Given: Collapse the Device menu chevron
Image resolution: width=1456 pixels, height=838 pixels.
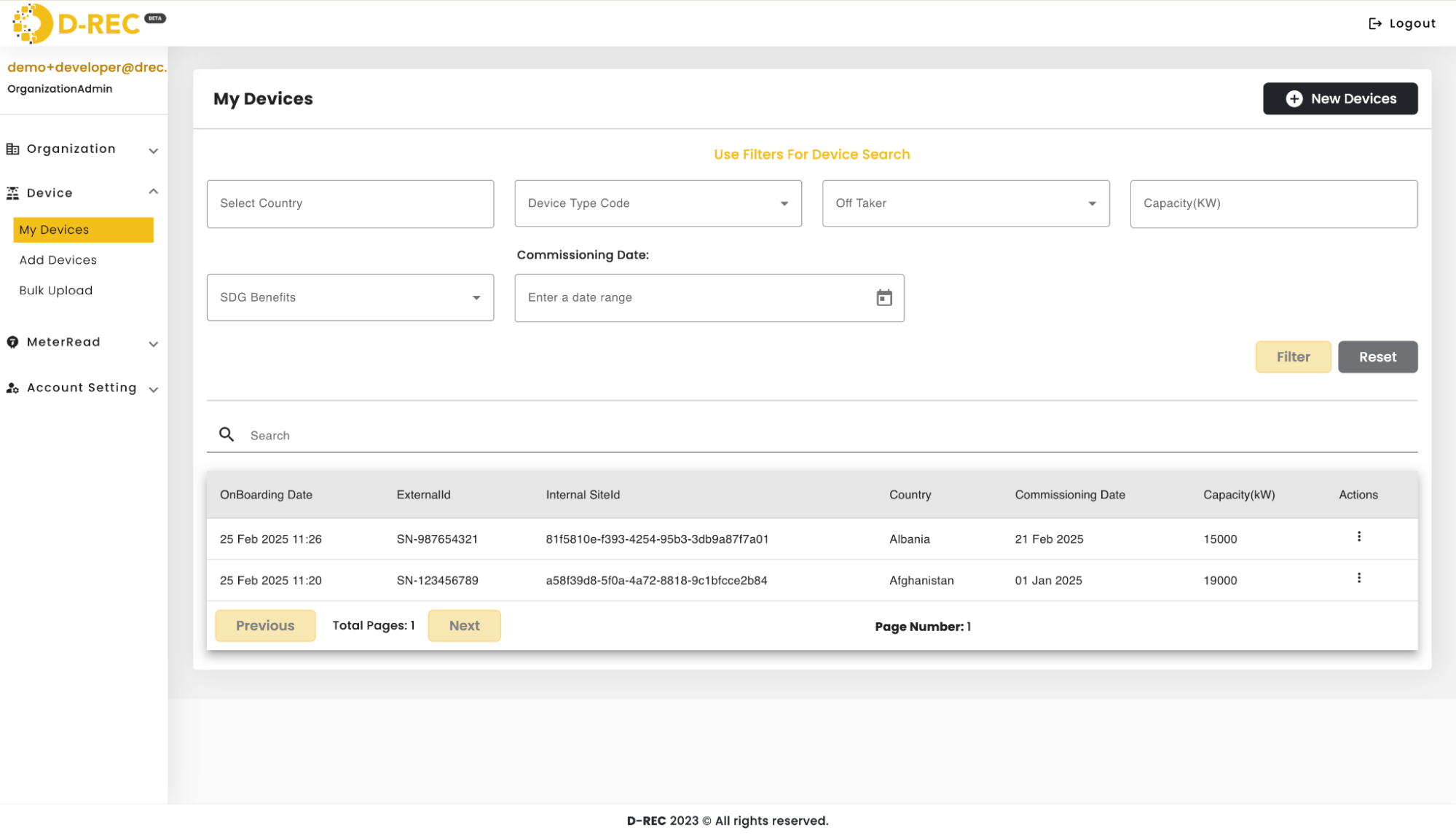Looking at the screenshot, I should 153,192.
